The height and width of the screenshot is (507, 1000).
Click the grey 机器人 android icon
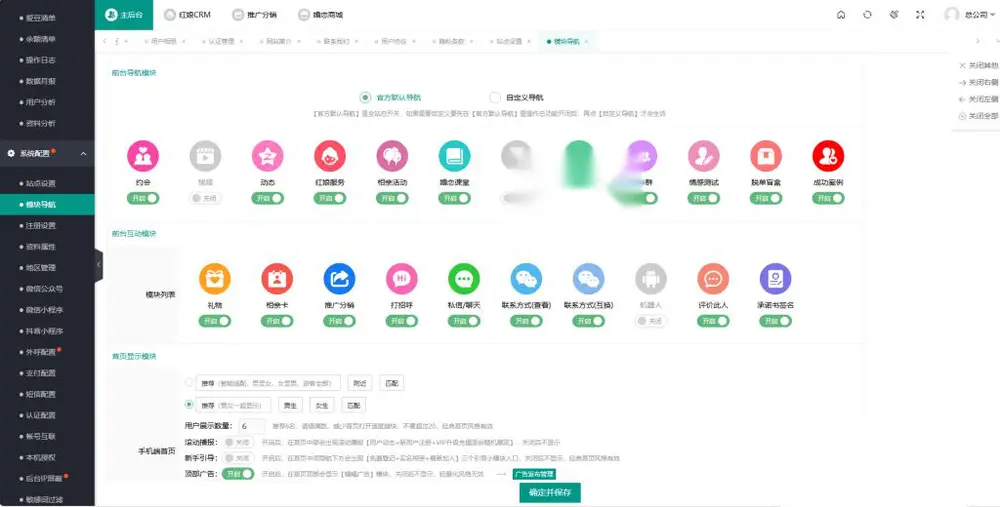[x=651, y=279]
